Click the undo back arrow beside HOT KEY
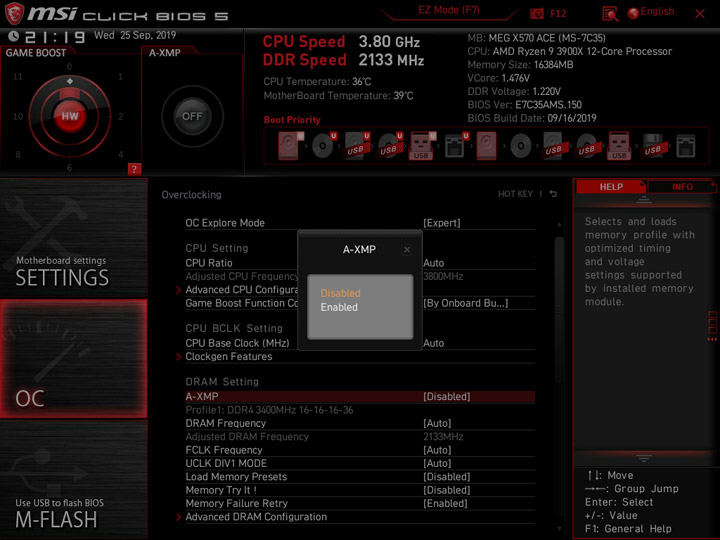720x540 pixels. coord(553,194)
